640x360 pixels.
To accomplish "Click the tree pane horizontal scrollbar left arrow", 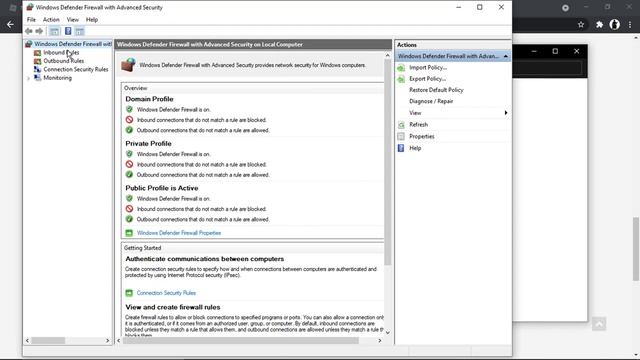I will (x=27, y=340).
